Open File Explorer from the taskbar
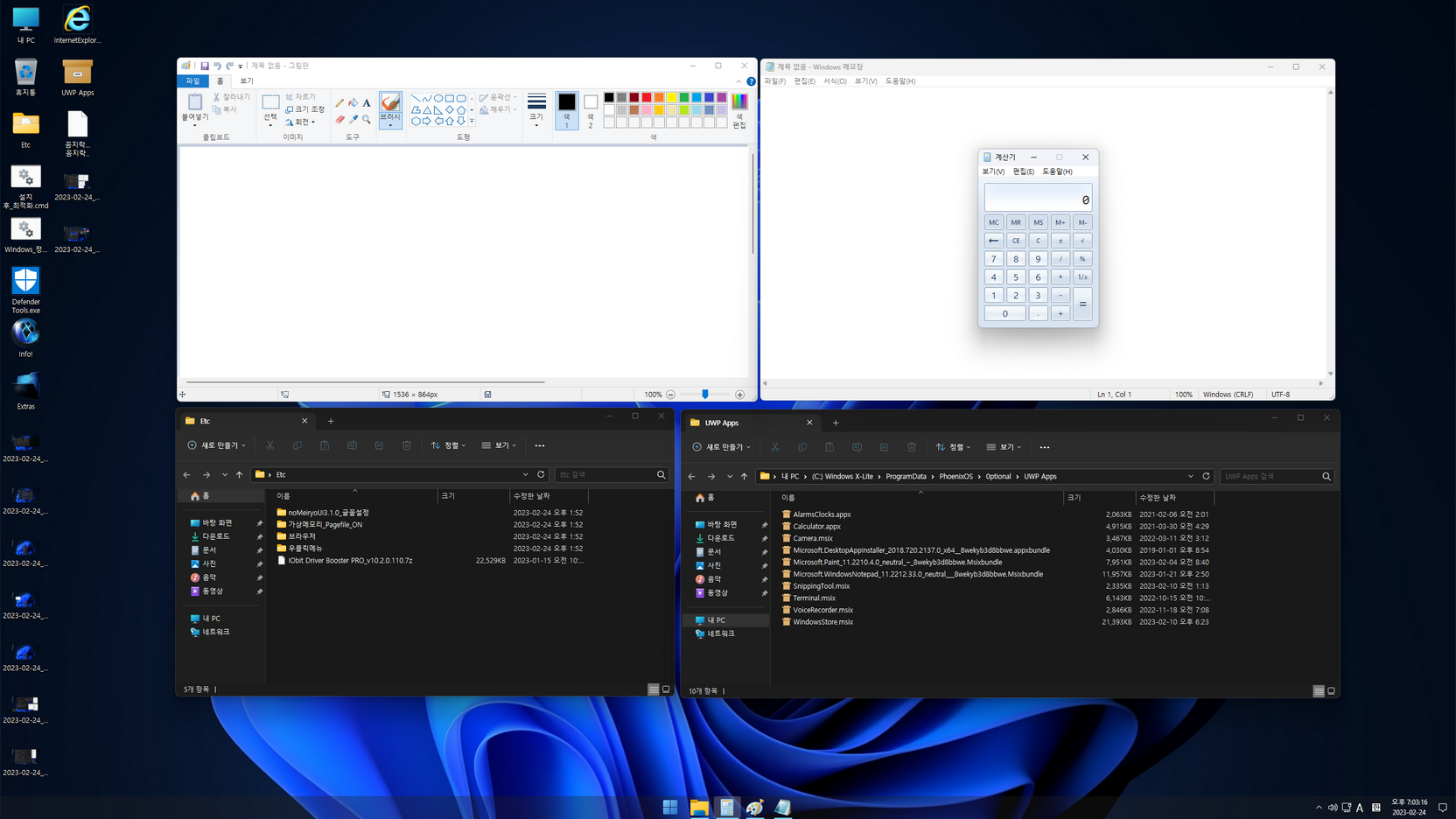Image resolution: width=1456 pixels, height=819 pixels. (x=699, y=807)
